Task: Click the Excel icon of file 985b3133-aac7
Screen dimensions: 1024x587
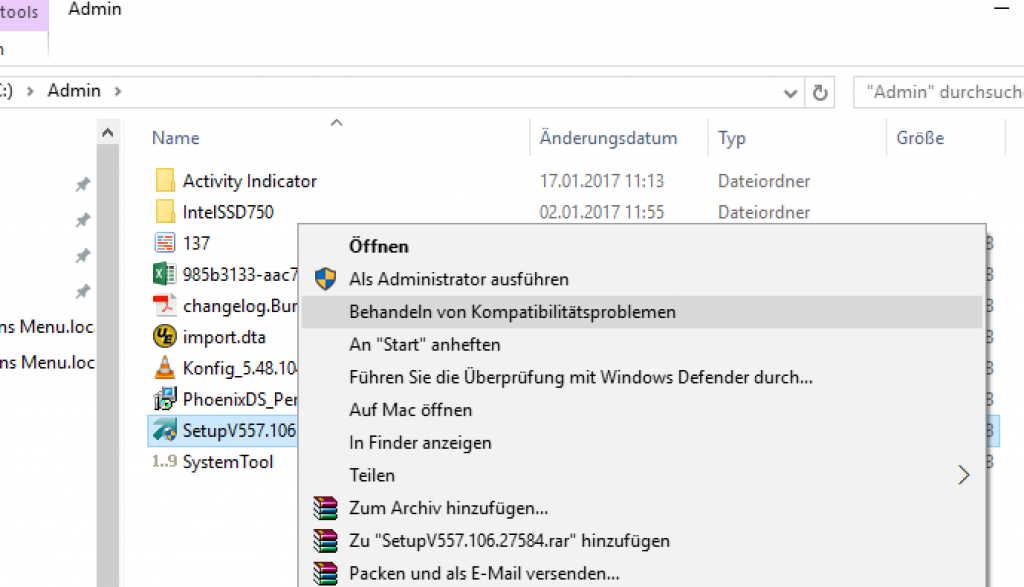Action: [165, 274]
